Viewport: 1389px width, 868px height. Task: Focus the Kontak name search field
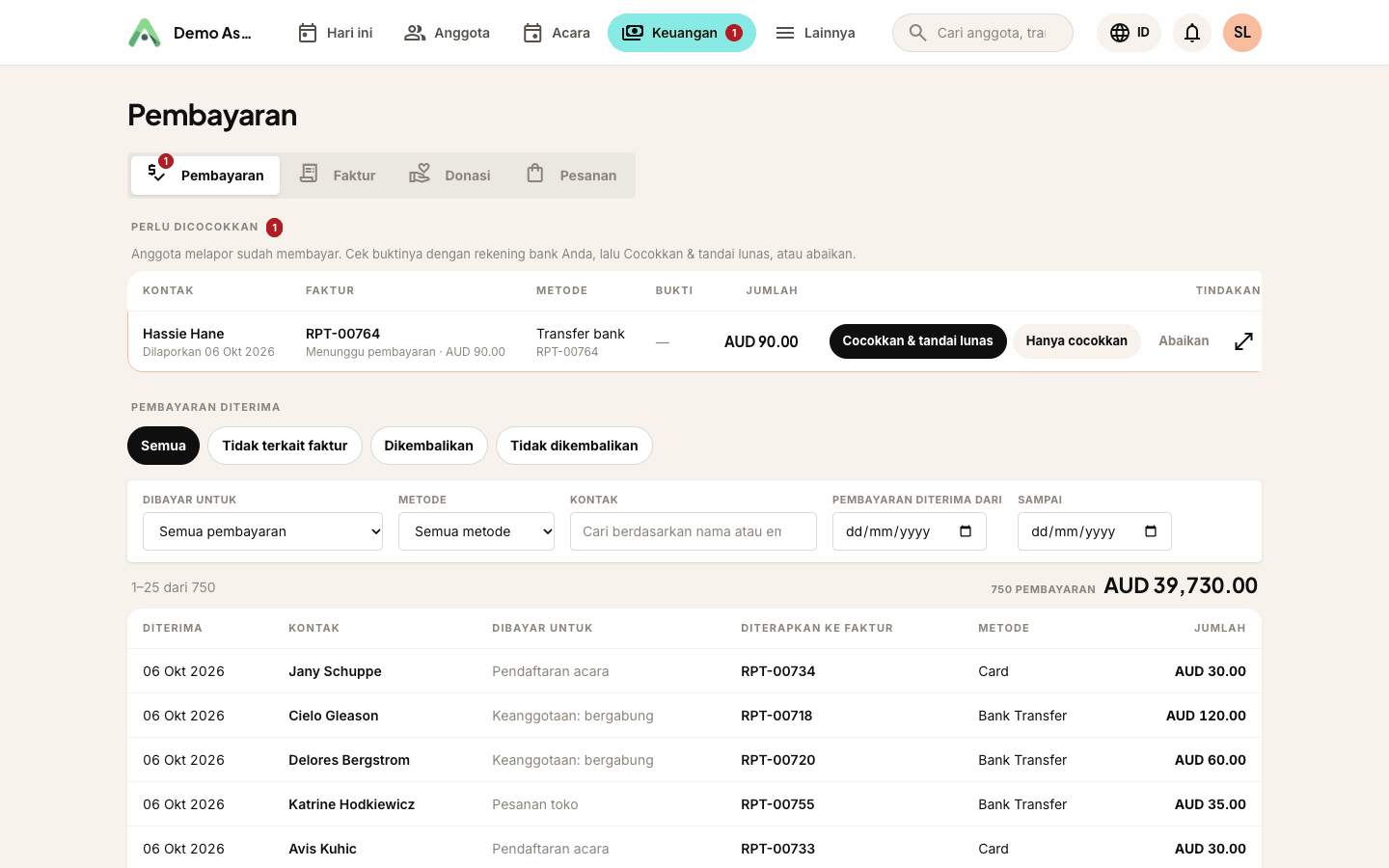pyautogui.click(x=694, y=531)
